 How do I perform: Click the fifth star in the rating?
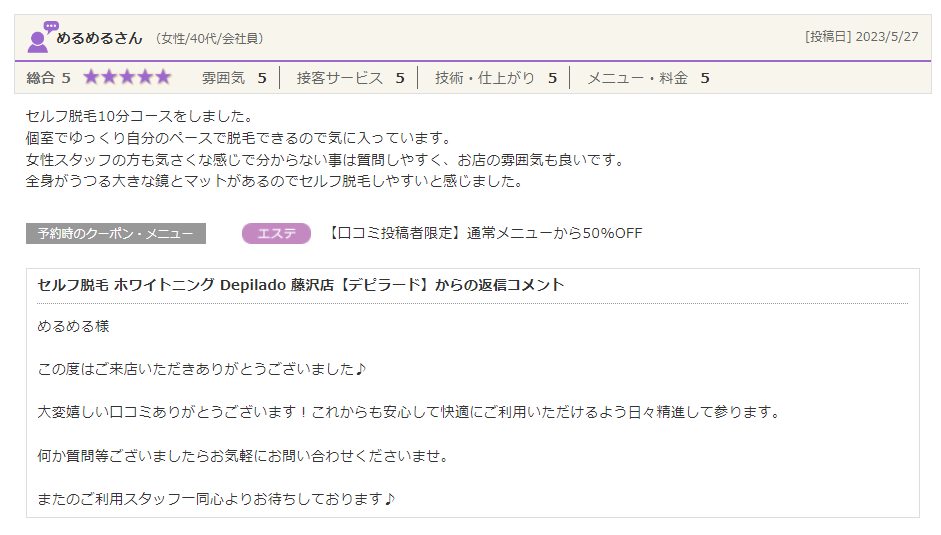163,77
